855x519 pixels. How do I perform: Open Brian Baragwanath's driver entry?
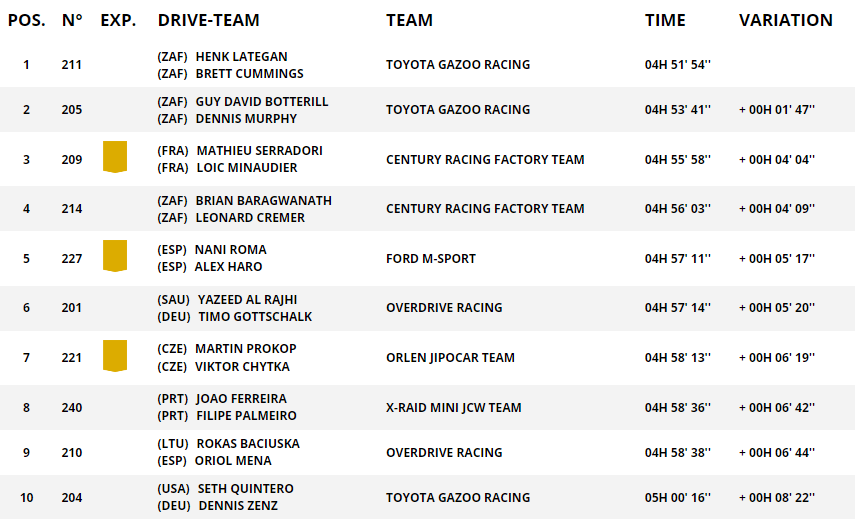(x=263, y=201)
